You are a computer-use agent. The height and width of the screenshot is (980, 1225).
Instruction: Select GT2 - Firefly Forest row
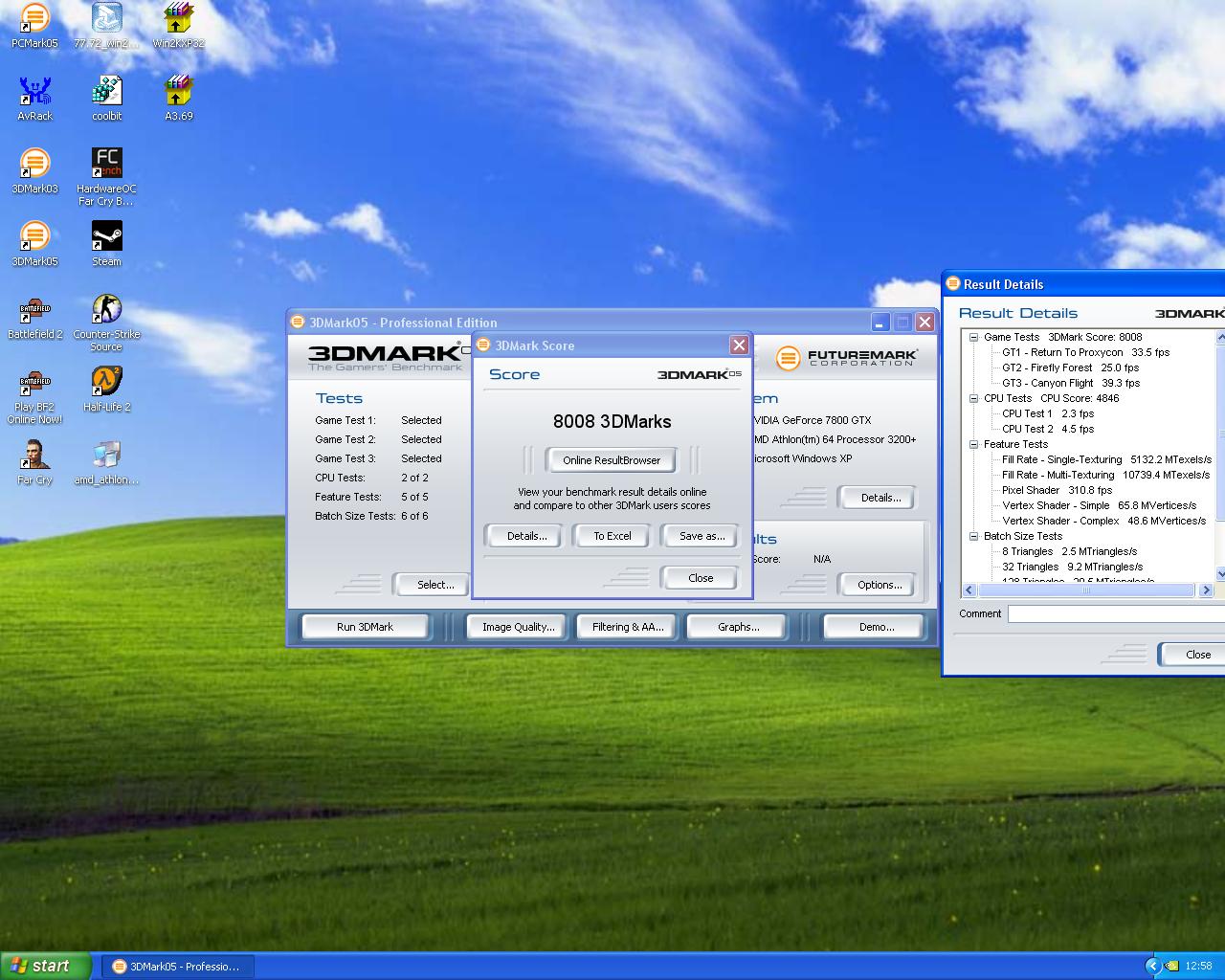tap(1070, 367)
